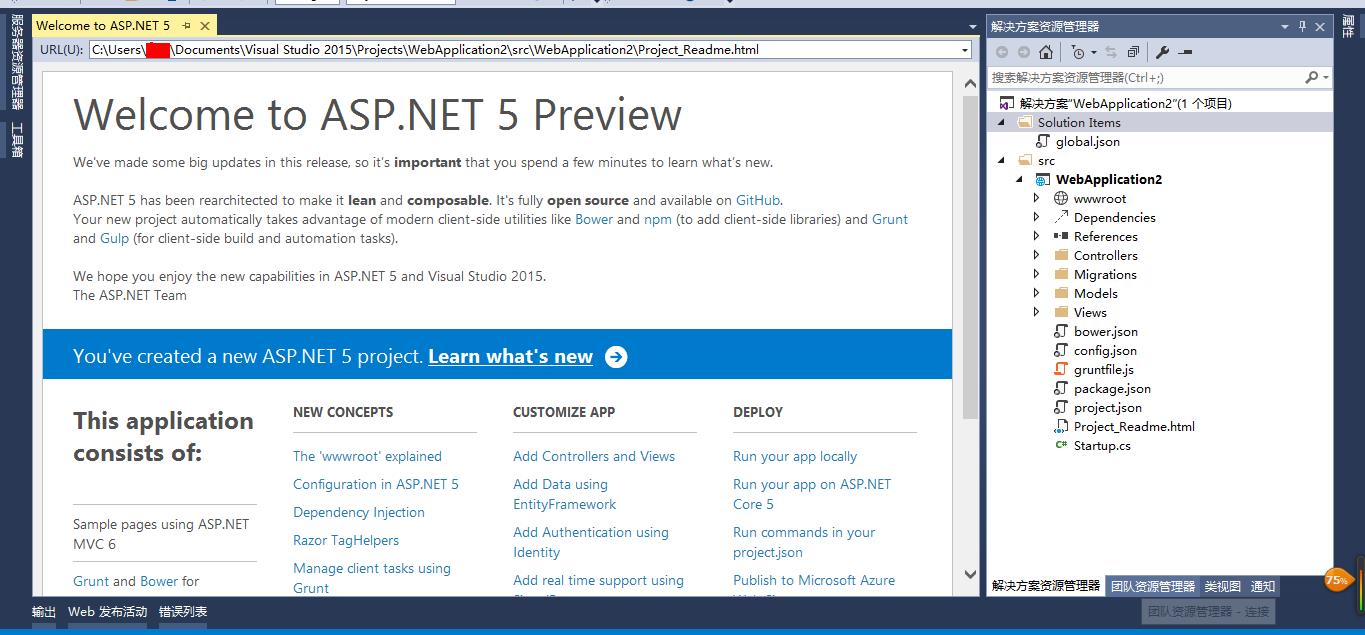This screenshot has width=1365, height=635.
Task: Switch to the 类视图 tab
Action: [x=1222, y=586]
